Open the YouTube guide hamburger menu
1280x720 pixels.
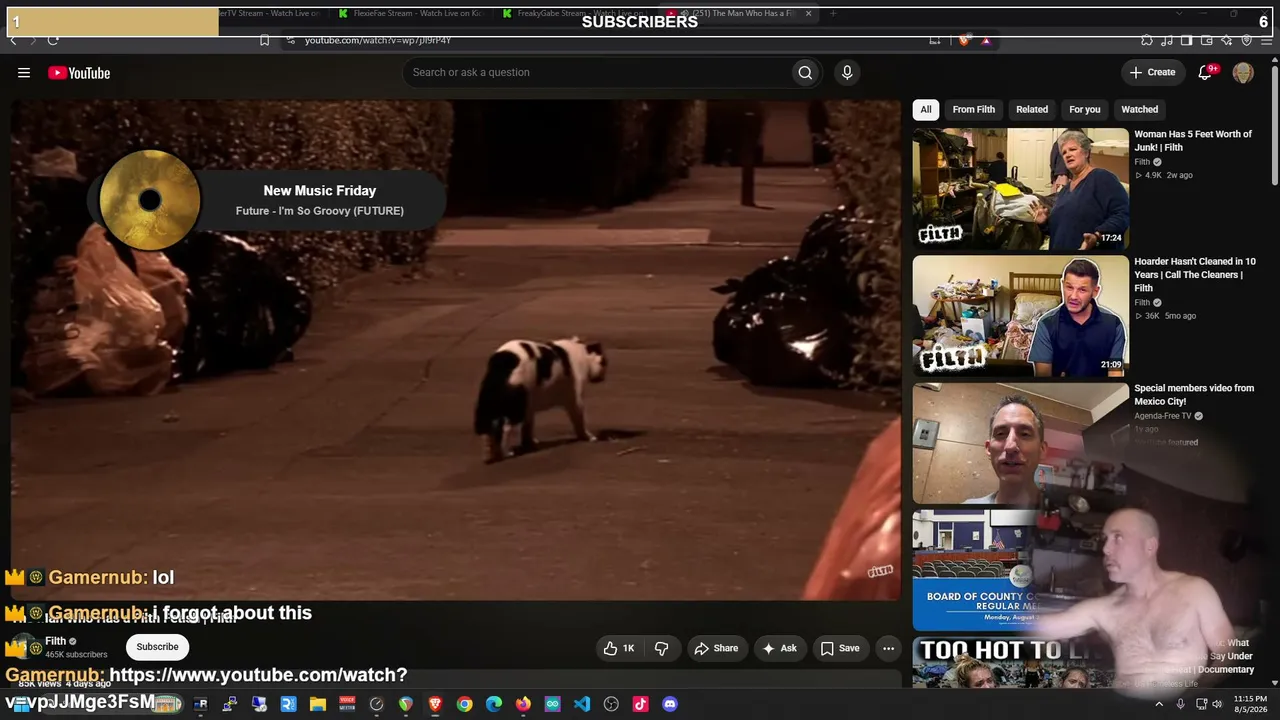[24, 72]
